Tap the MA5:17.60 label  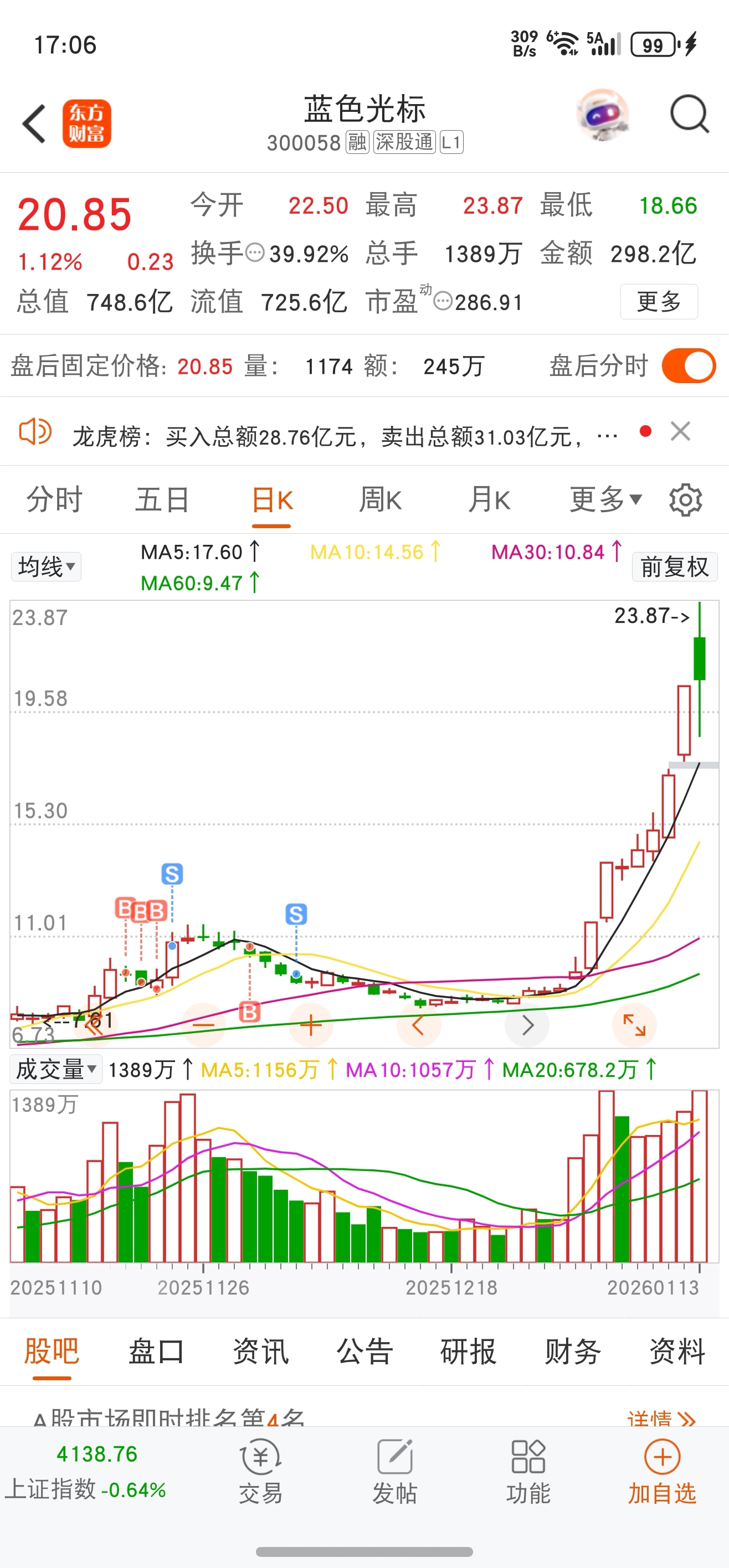201,551
